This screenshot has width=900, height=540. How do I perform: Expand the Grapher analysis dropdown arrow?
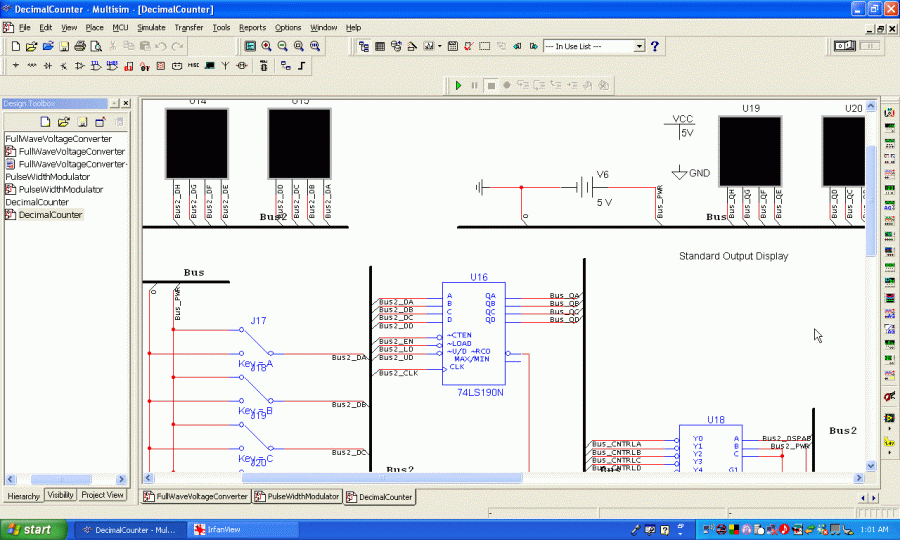(440, 46)
